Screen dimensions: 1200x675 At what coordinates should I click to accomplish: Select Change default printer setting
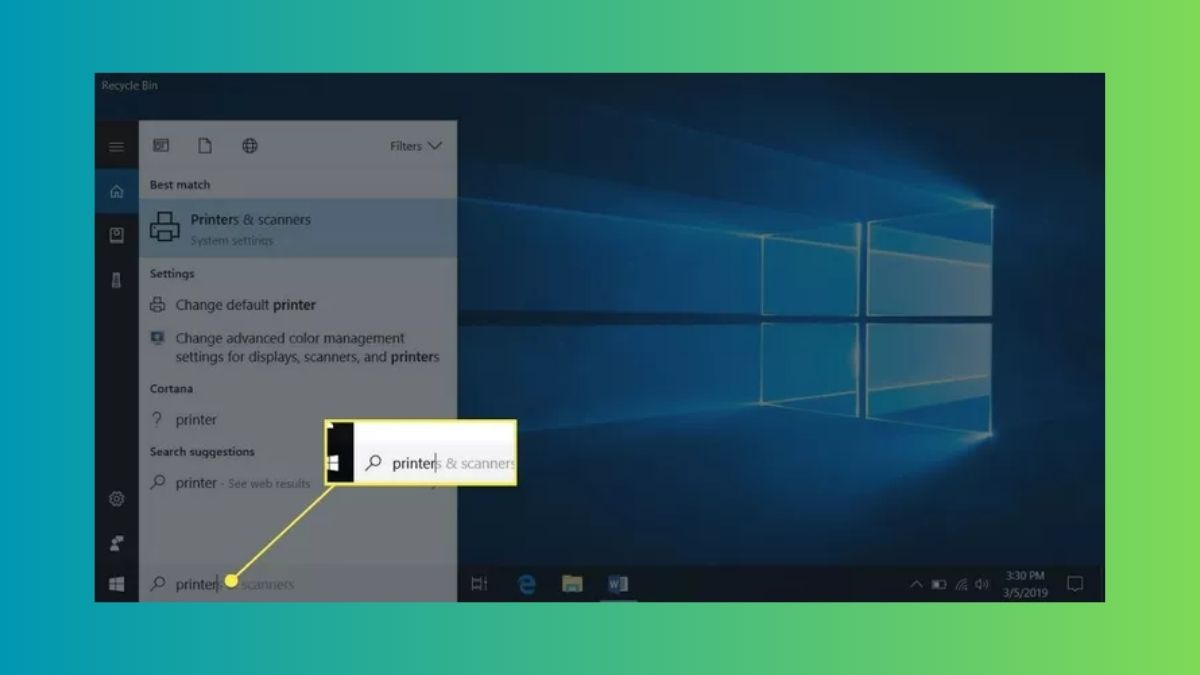click(x=245, y=305)
